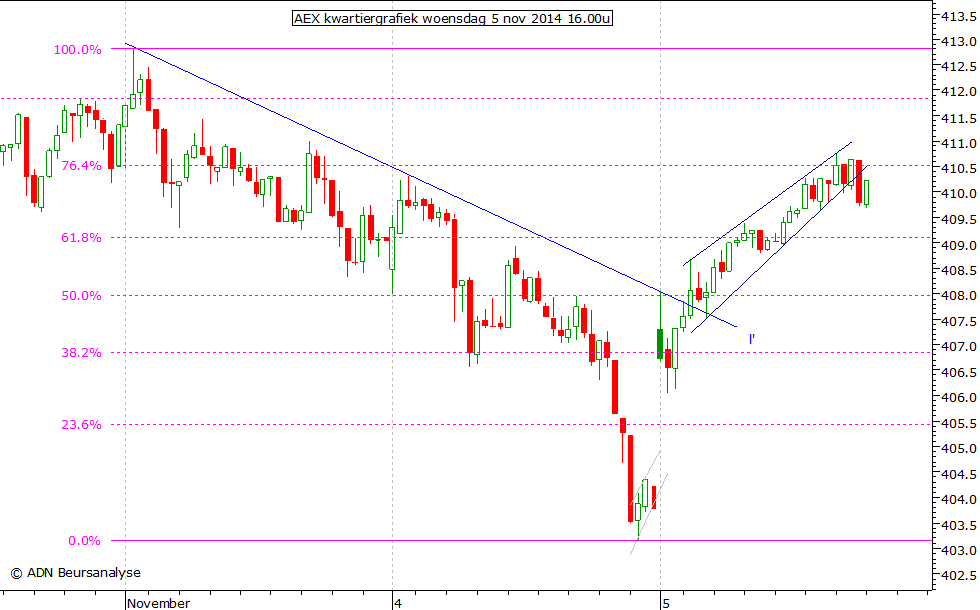Click the 'November' date axis label
980x610 pixels.
tap(159, 603)
